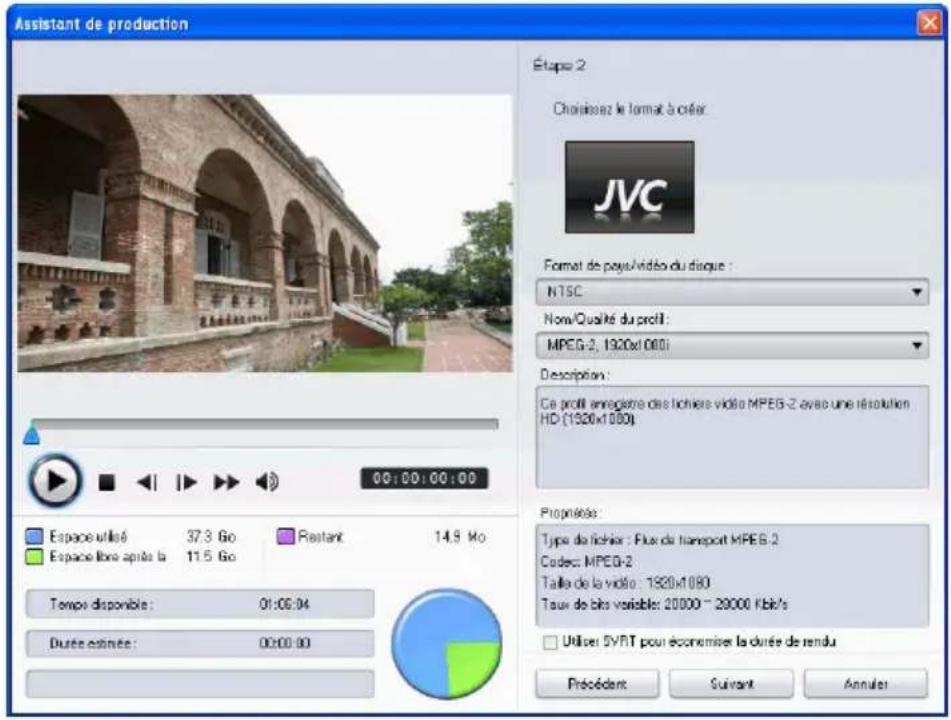This screenshot has width=951, height=720.
Task: Click the preview seek bar track
Action: pyautogui.click(x=266, y=423)
